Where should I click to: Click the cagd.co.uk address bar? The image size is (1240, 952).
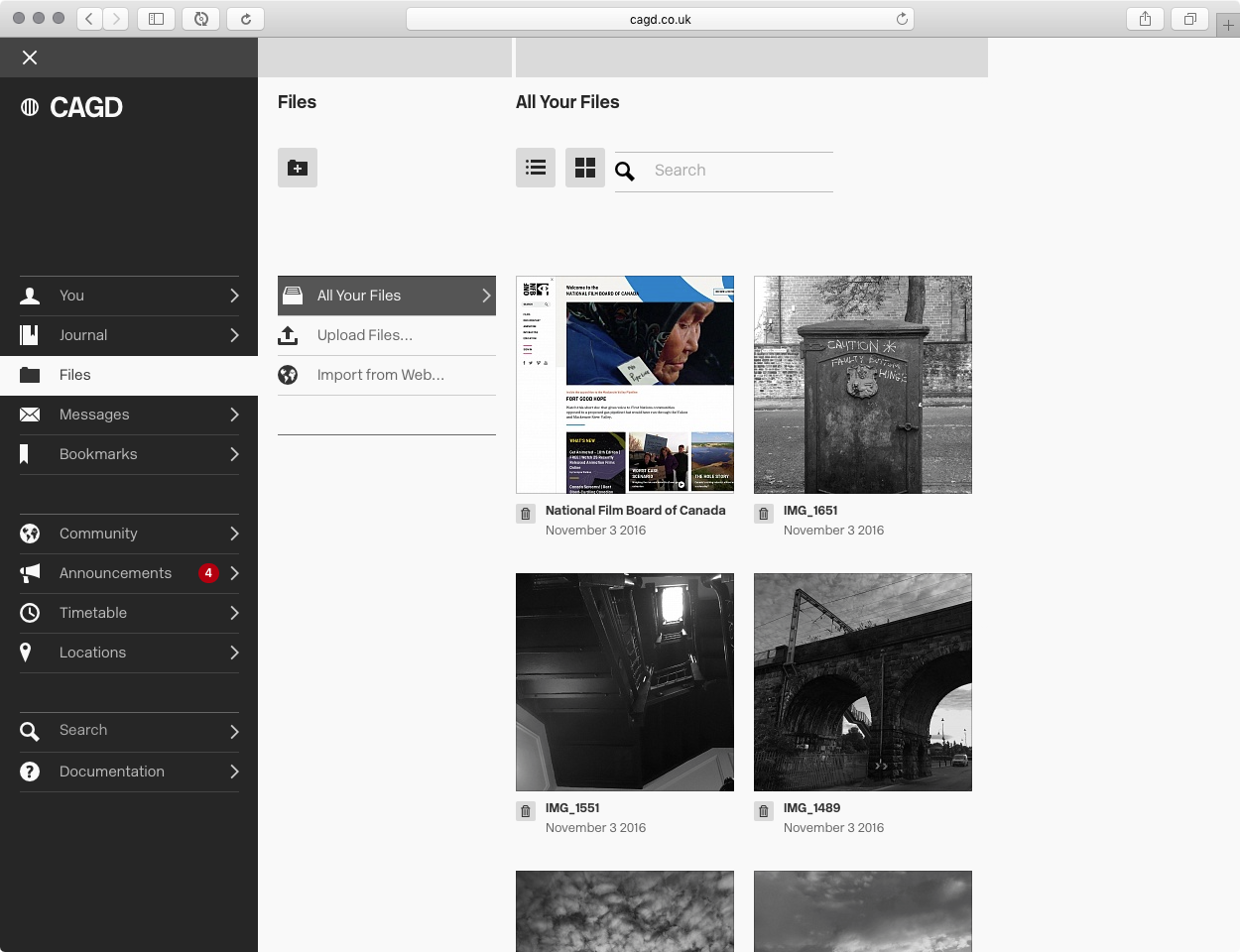tap(660, 19)
